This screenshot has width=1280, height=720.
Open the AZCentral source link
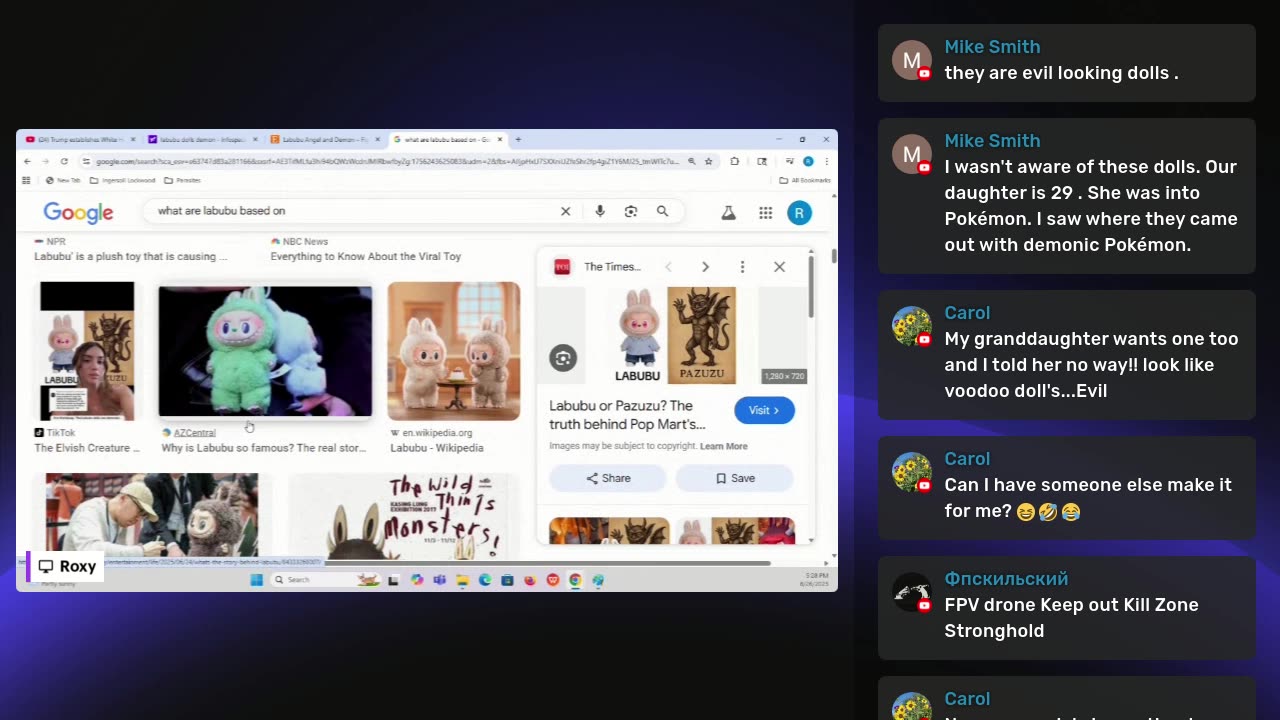pyautogui.click(x=195, y=433)
